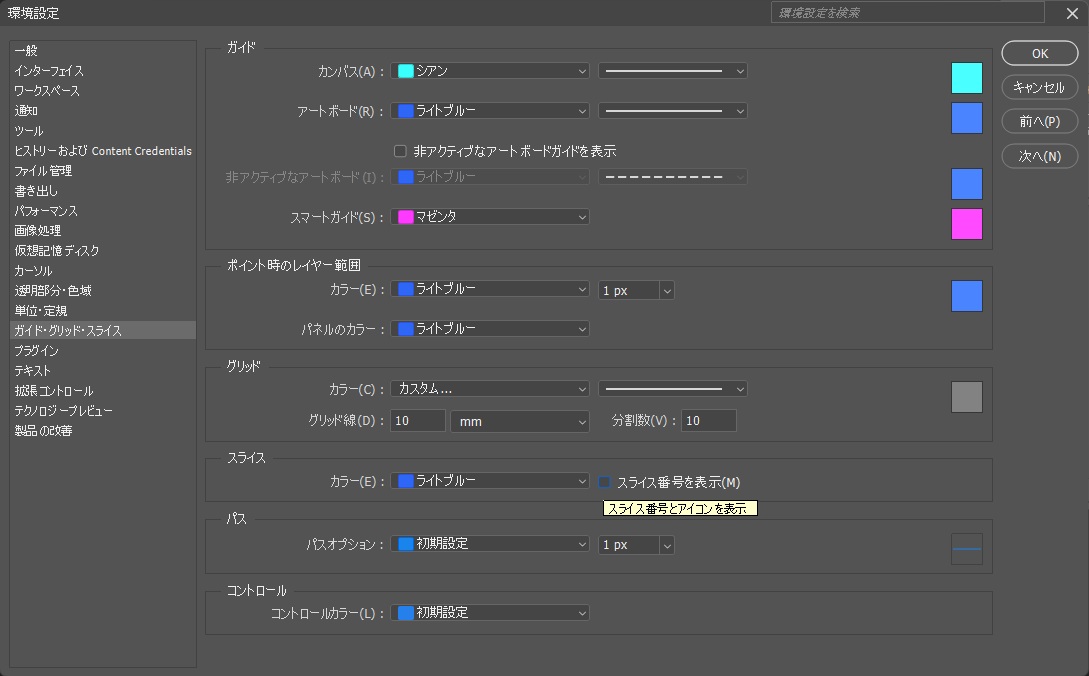Click 環境設定を検索 search field
1089x676 pixels.
coord(908,13)
